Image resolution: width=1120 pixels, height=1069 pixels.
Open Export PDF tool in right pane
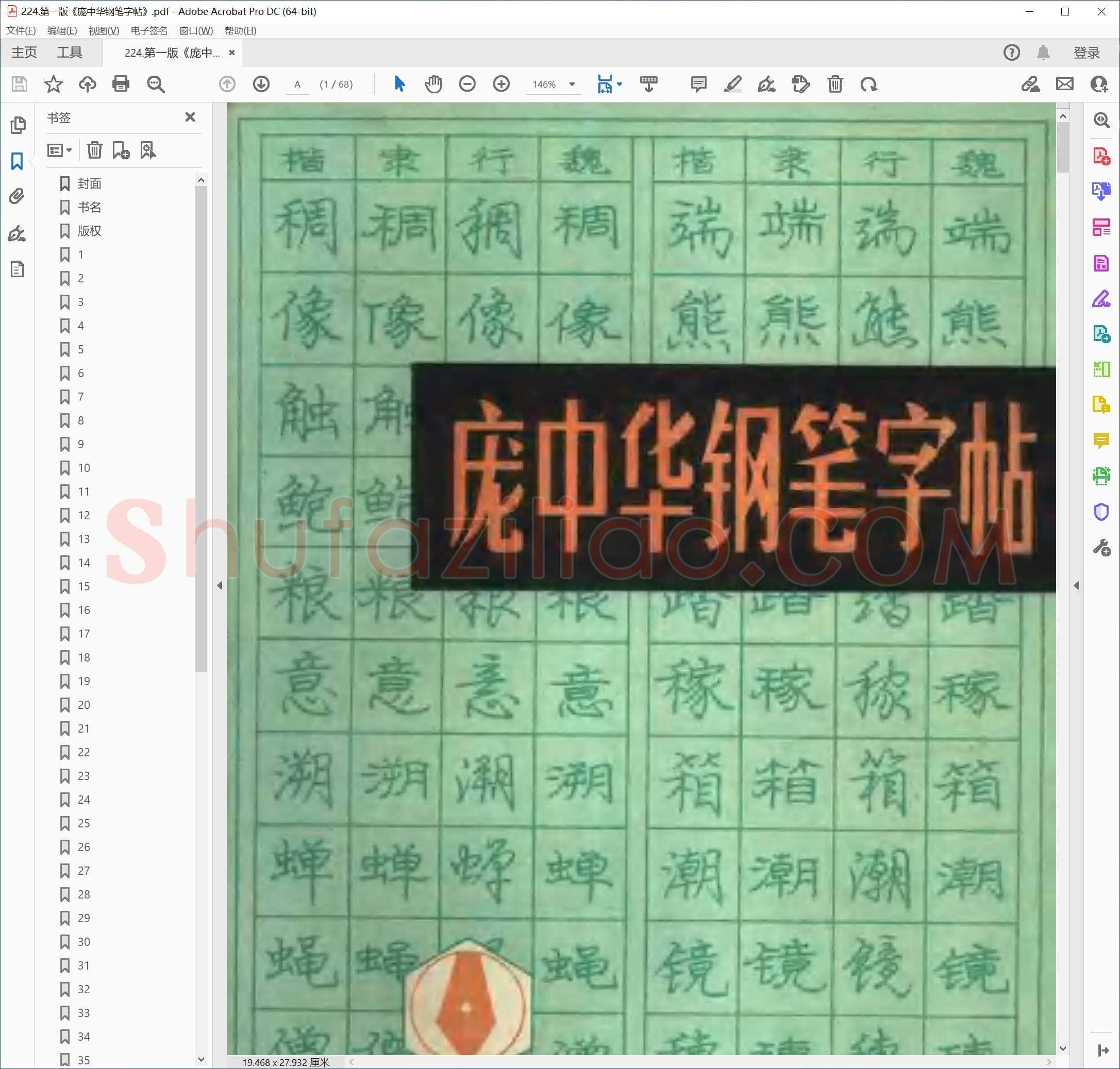[x=1101, y=192]
